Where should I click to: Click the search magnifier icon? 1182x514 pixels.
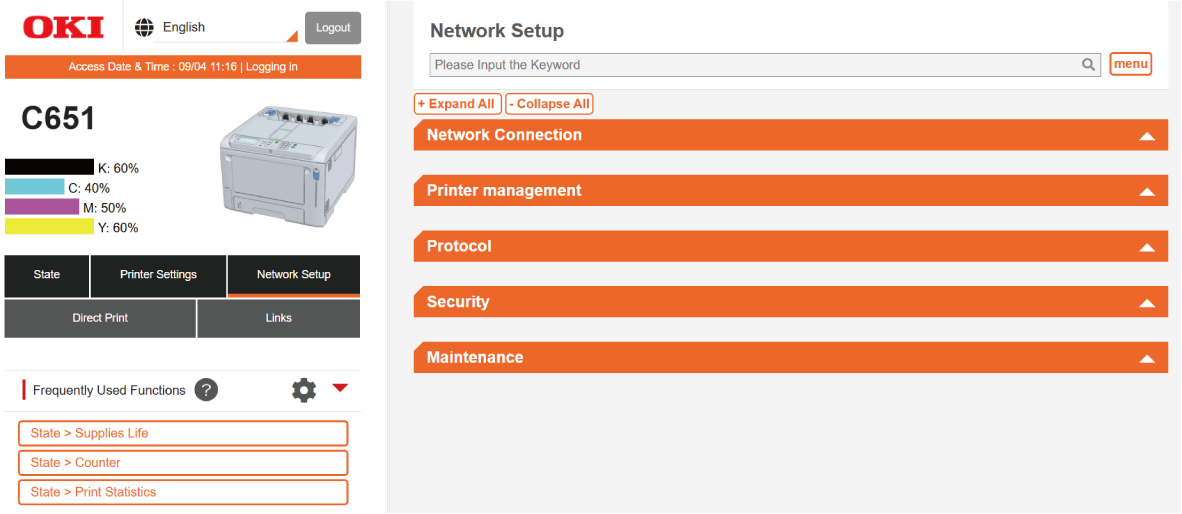1088,65
